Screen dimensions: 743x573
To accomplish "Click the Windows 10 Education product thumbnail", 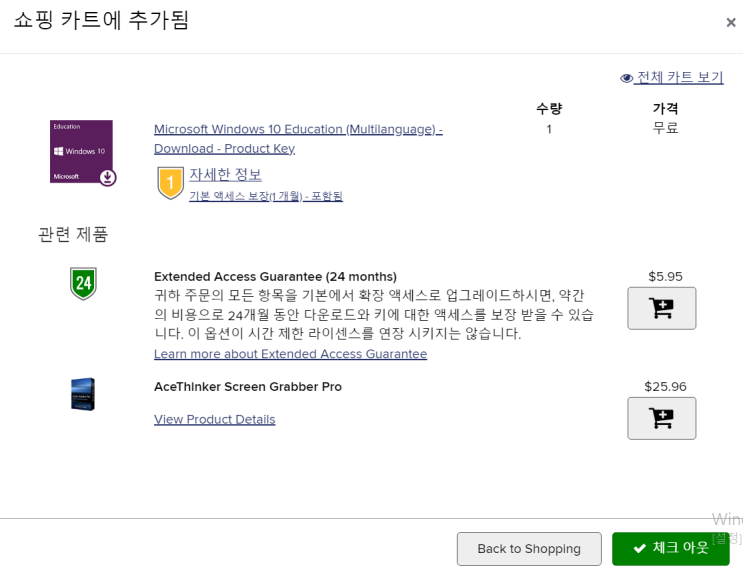I will click(x=83, y=153).
